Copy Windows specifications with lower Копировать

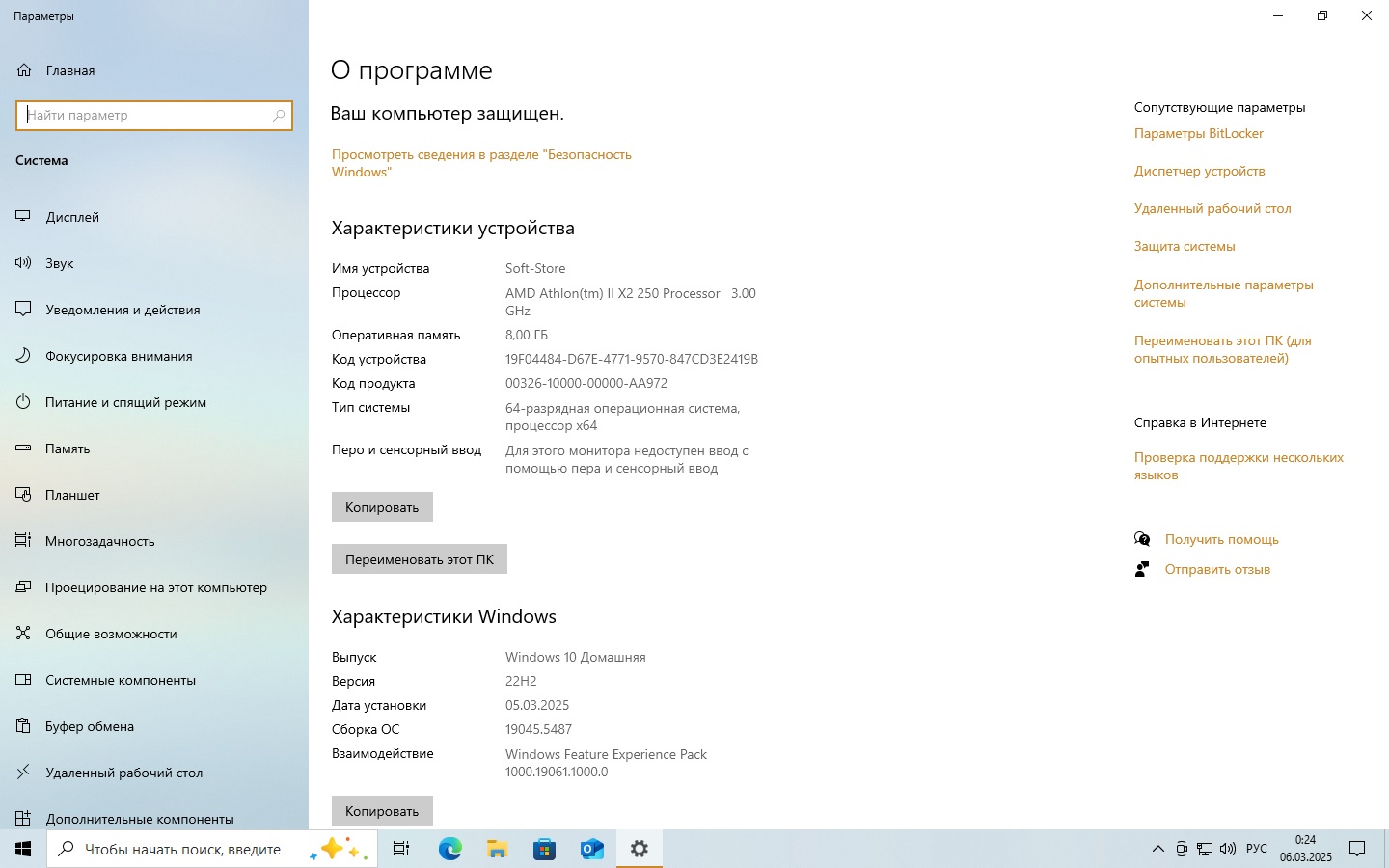point(382,811)
